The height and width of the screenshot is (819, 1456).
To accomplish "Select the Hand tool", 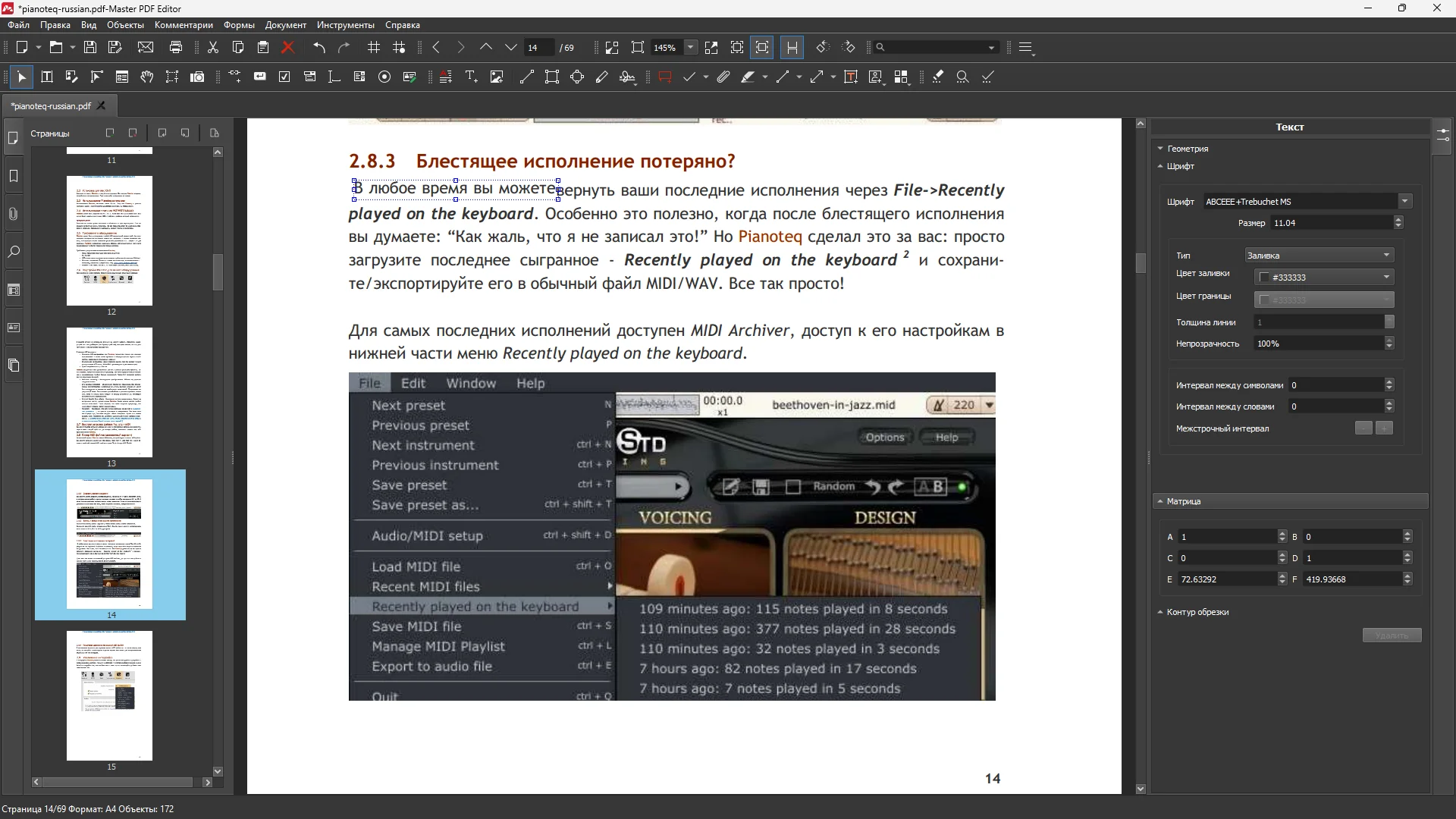I will click(147, 77).
